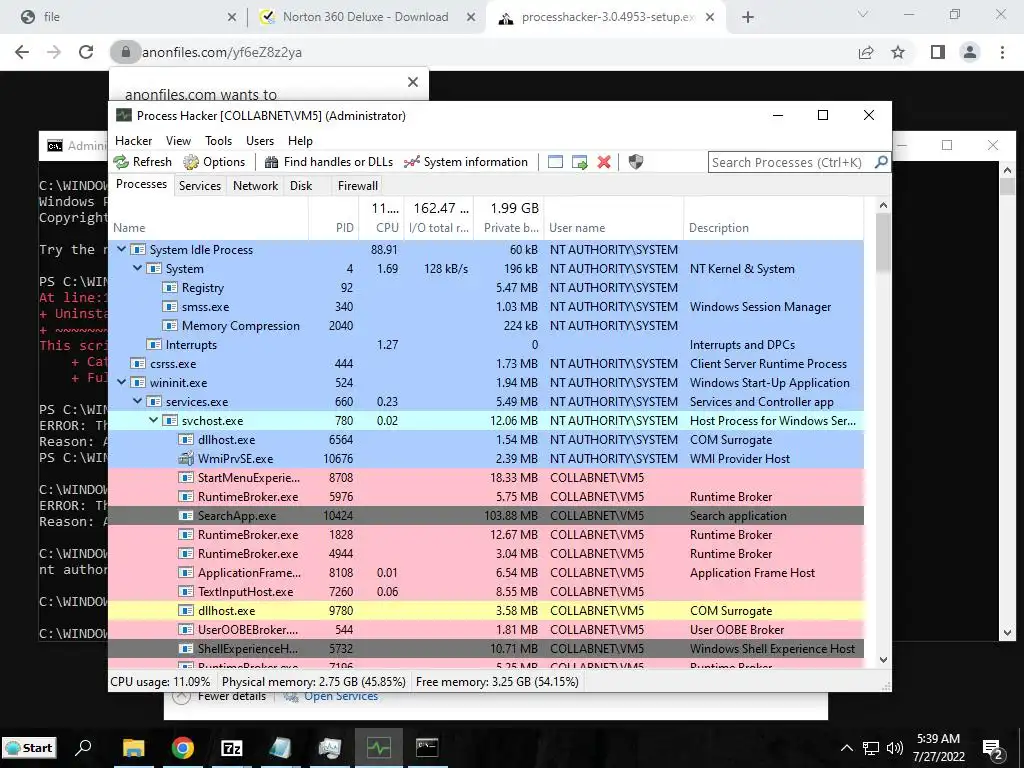Switch to the Firewall tab
This screenshot has width=1024, height=768.
coord(357,185)
